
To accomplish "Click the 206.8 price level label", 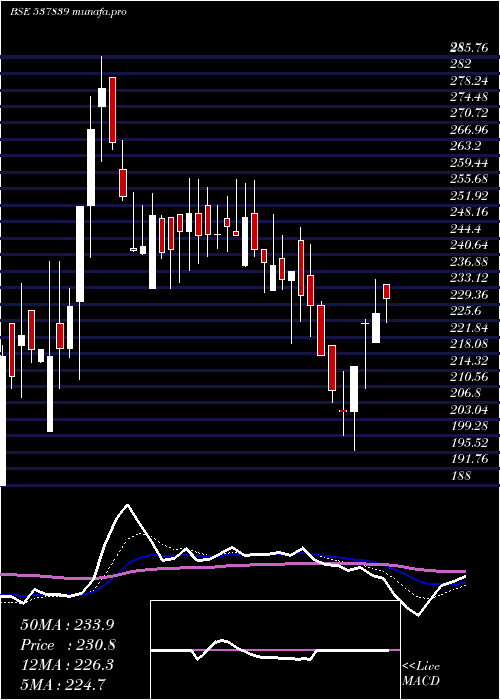I will click(x=466, y=393).
